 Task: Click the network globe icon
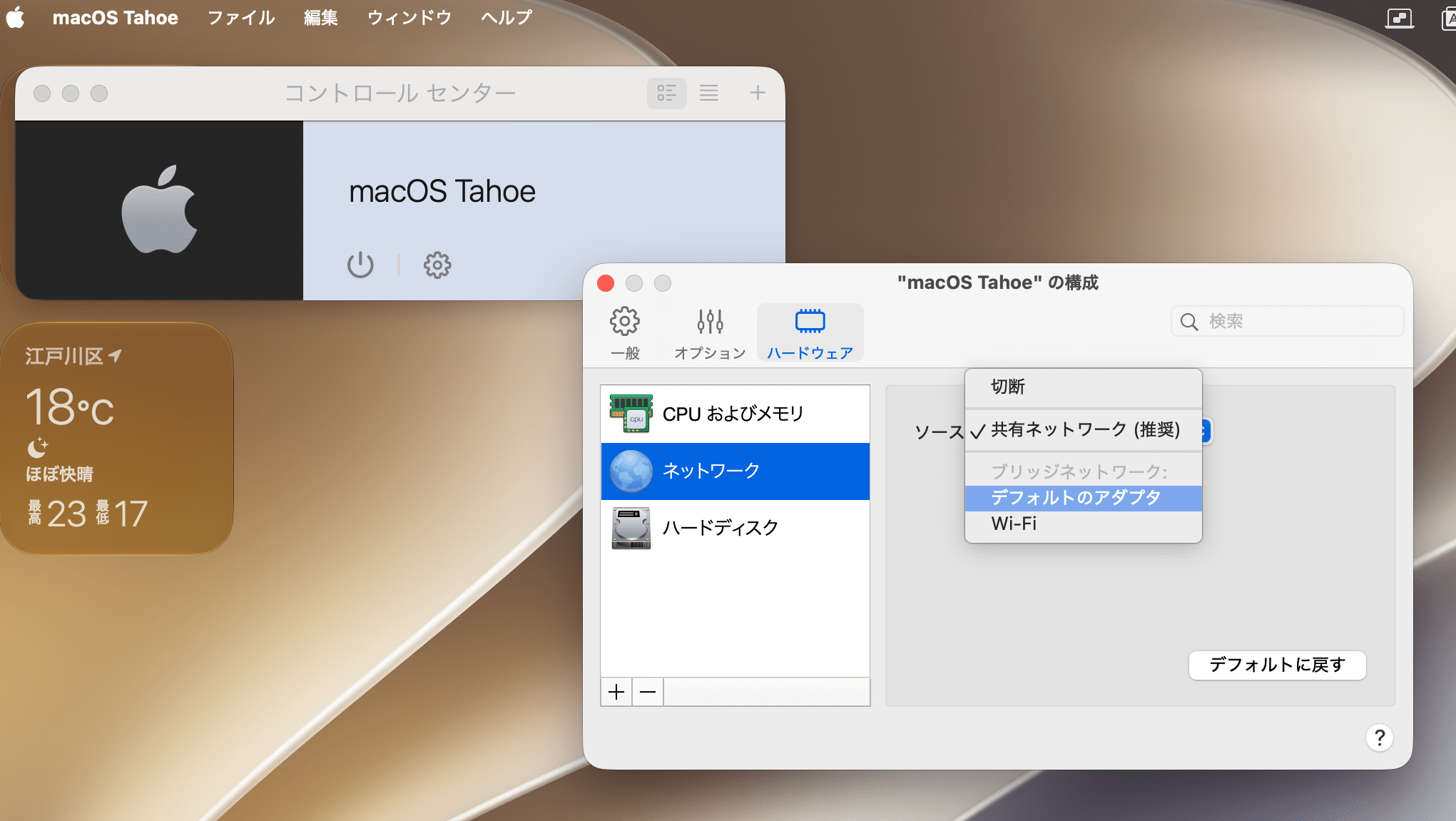[631, 471]
